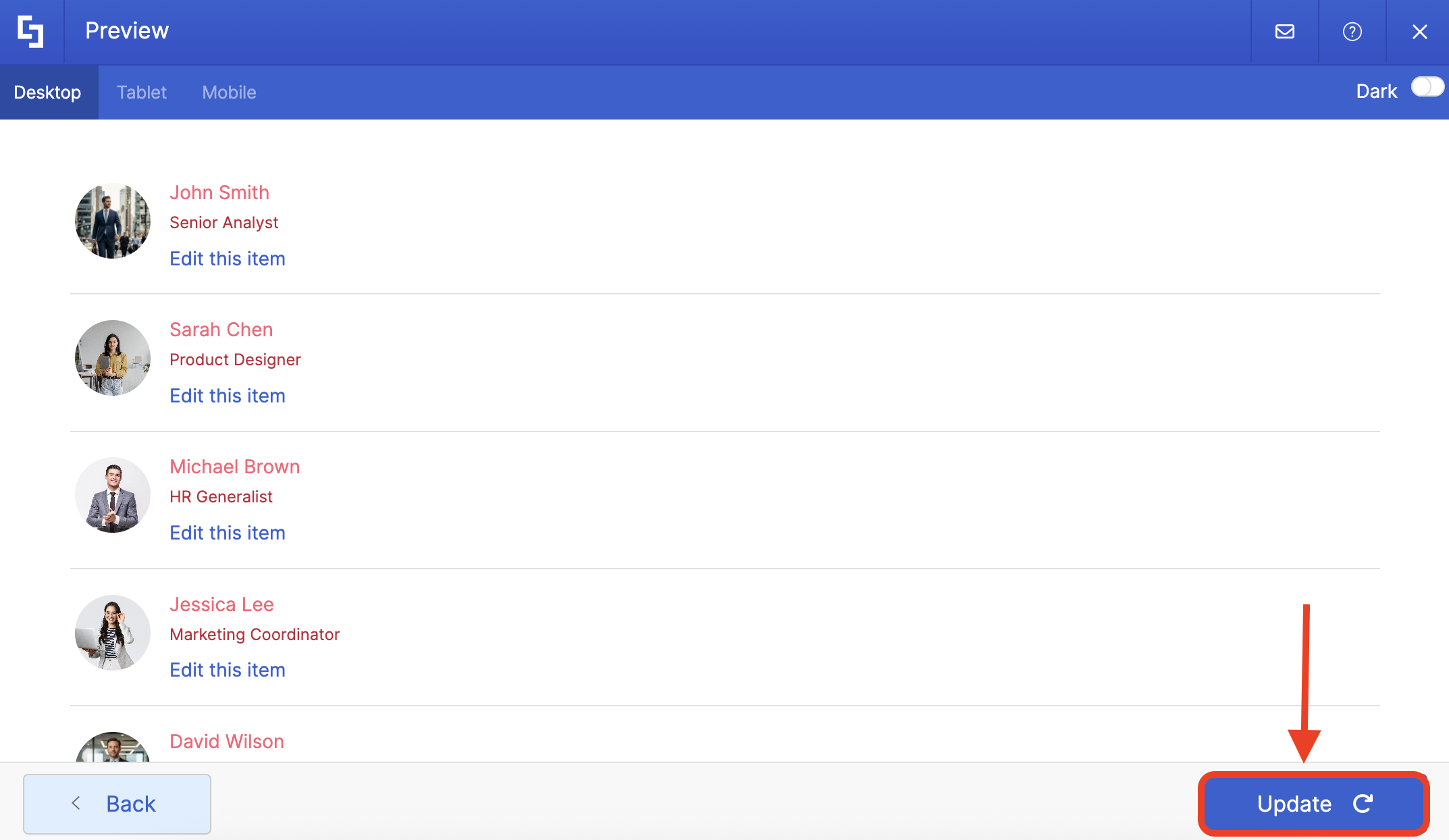
Task: Click Edit this item under Jessica Lee
Action: [x=228, y=670]
